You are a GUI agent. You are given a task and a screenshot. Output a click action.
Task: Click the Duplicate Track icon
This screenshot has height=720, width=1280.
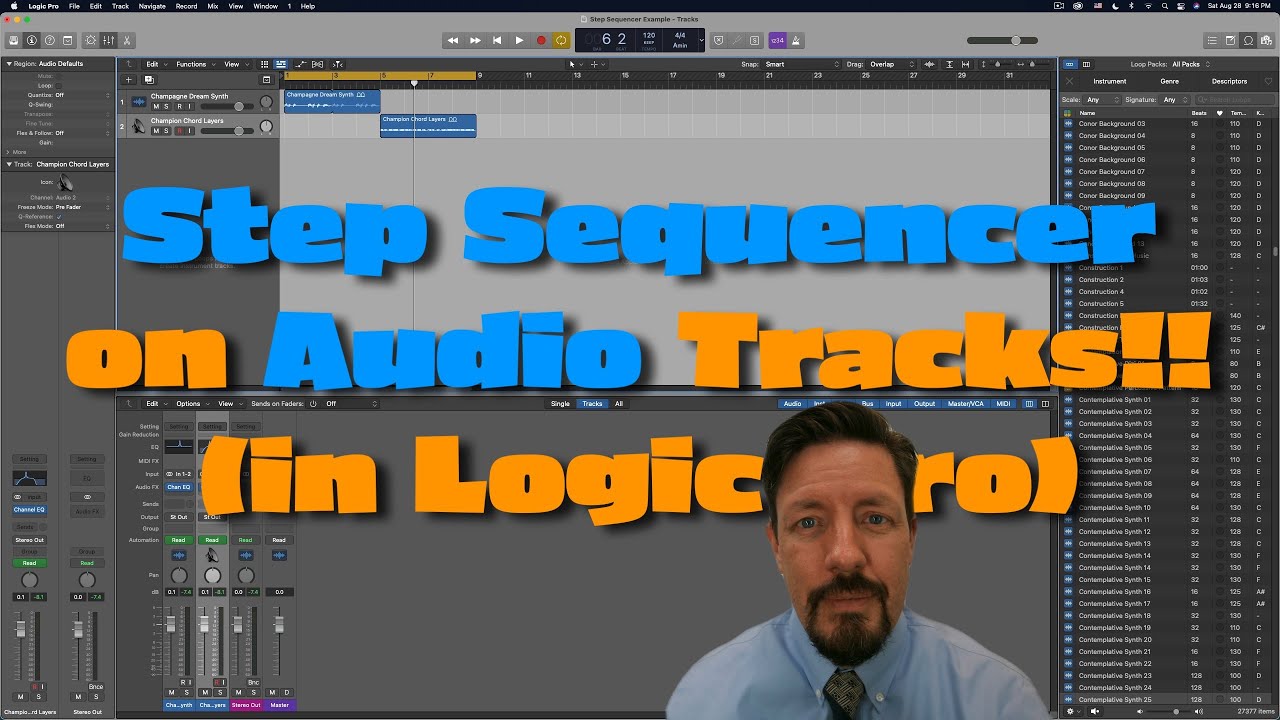pyautogui.click(x=149, y=79)
